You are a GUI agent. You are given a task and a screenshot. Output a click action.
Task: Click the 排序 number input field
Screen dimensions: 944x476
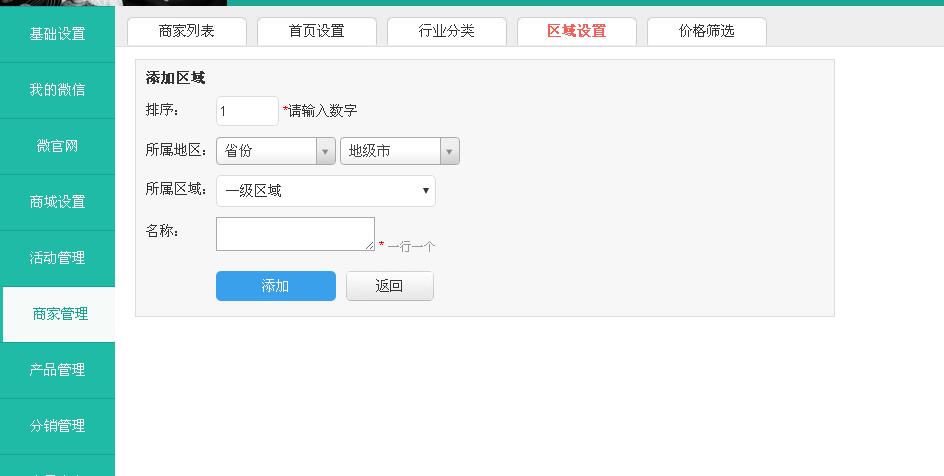coord(247,111)
